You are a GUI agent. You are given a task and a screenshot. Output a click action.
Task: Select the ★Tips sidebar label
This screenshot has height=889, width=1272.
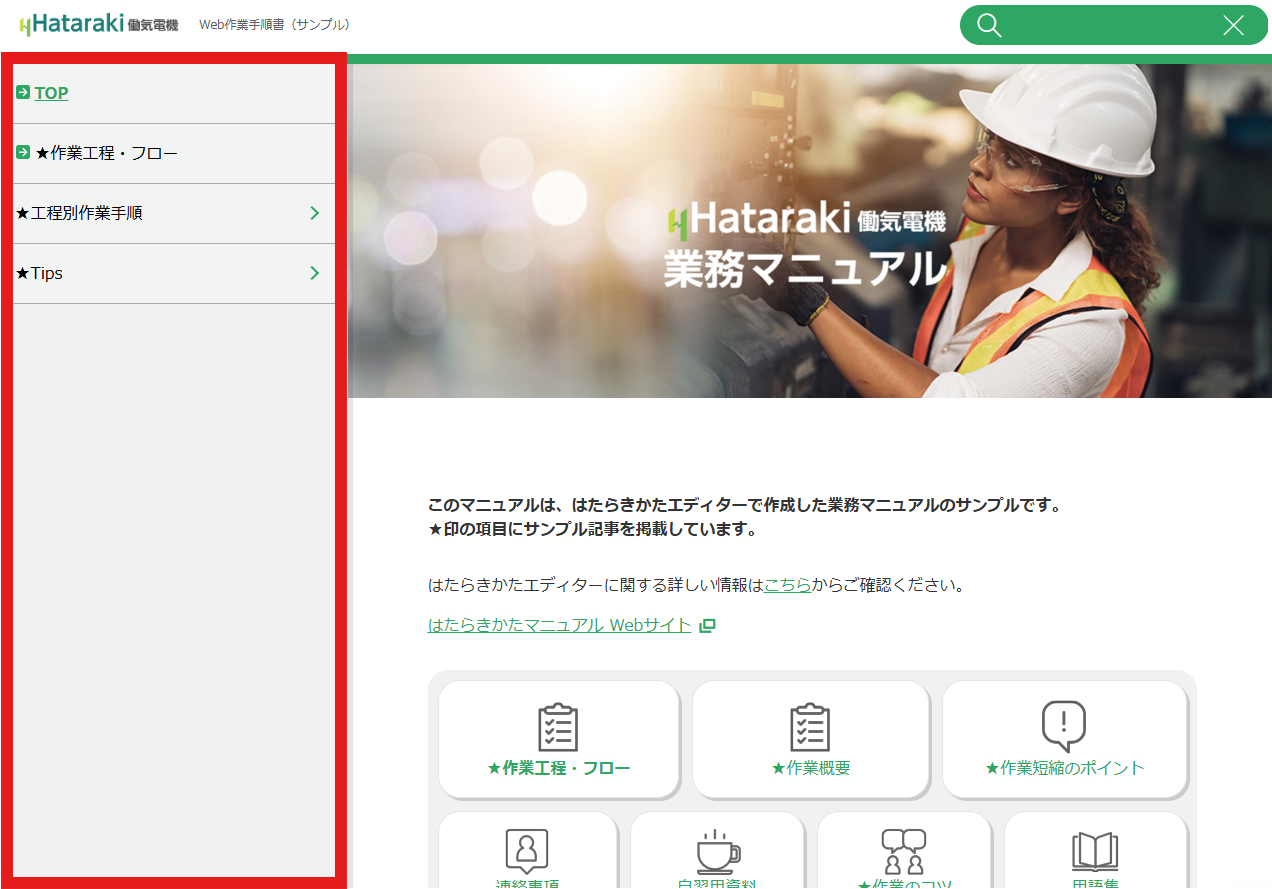click(x=40, y=273)
